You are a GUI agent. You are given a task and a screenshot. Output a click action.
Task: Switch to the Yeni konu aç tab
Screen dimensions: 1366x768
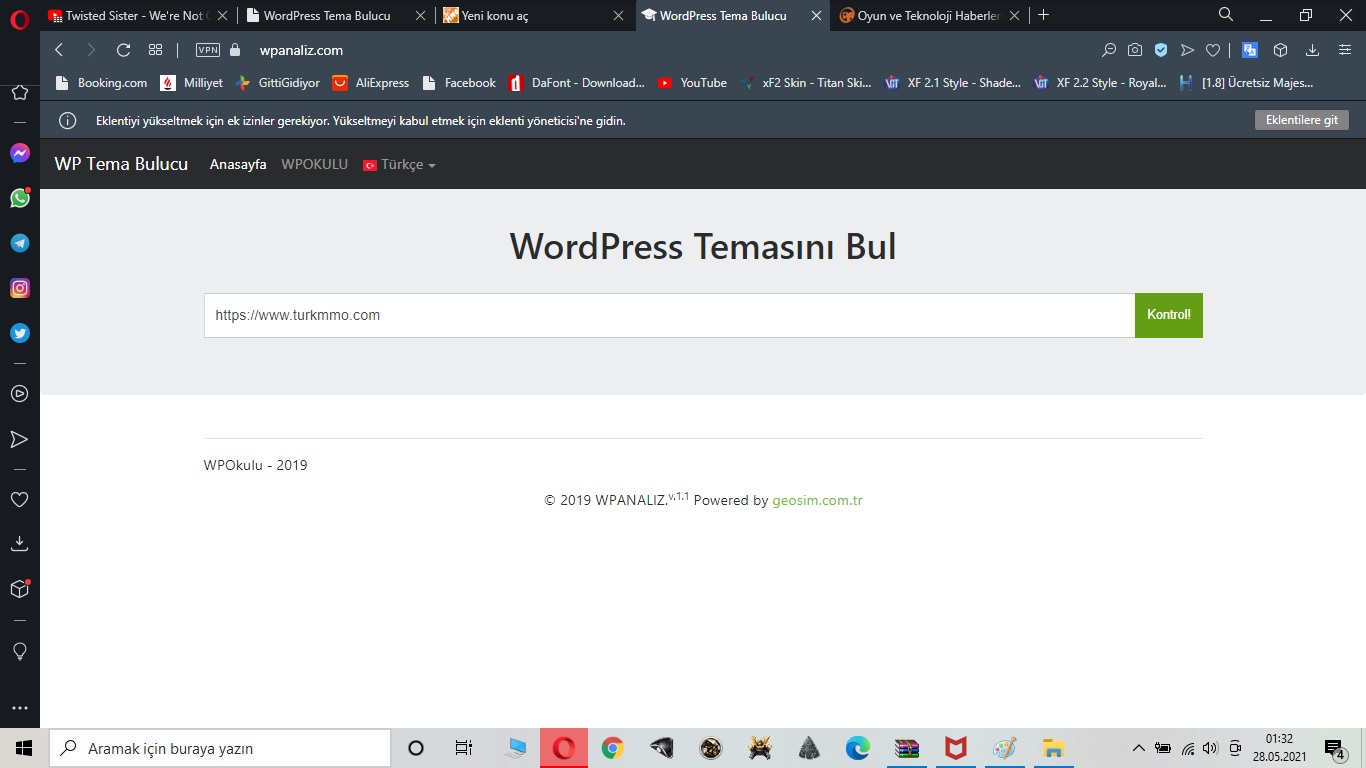point(535,16)
